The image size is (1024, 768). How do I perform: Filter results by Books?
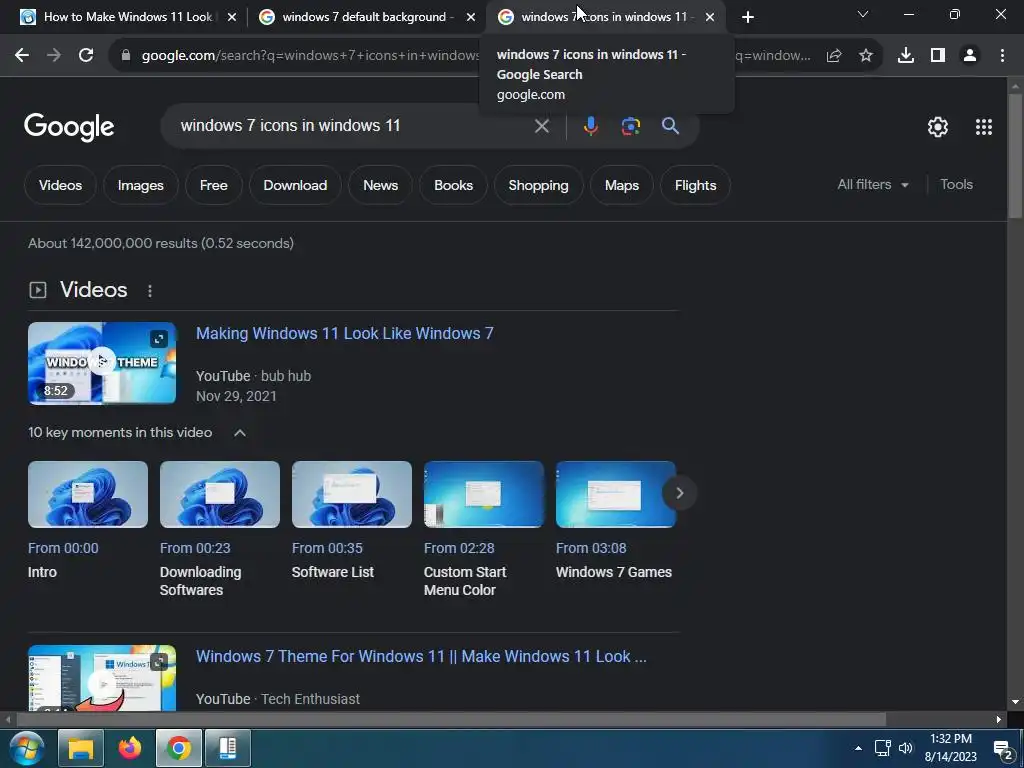pyautogui.click(x=453, y=185)
